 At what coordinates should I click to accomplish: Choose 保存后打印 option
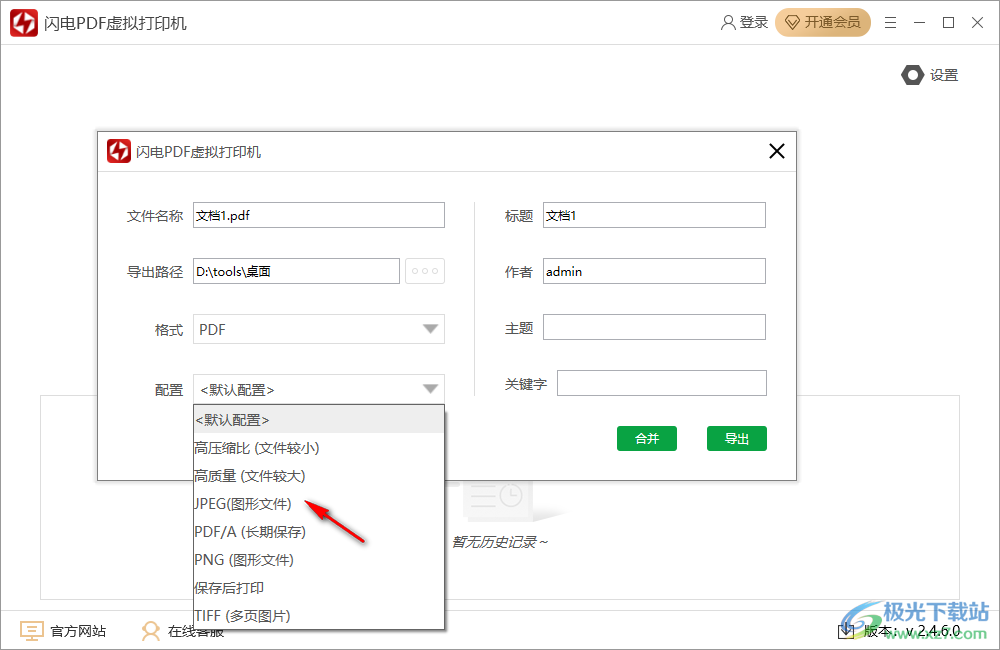tap(318, 588)
